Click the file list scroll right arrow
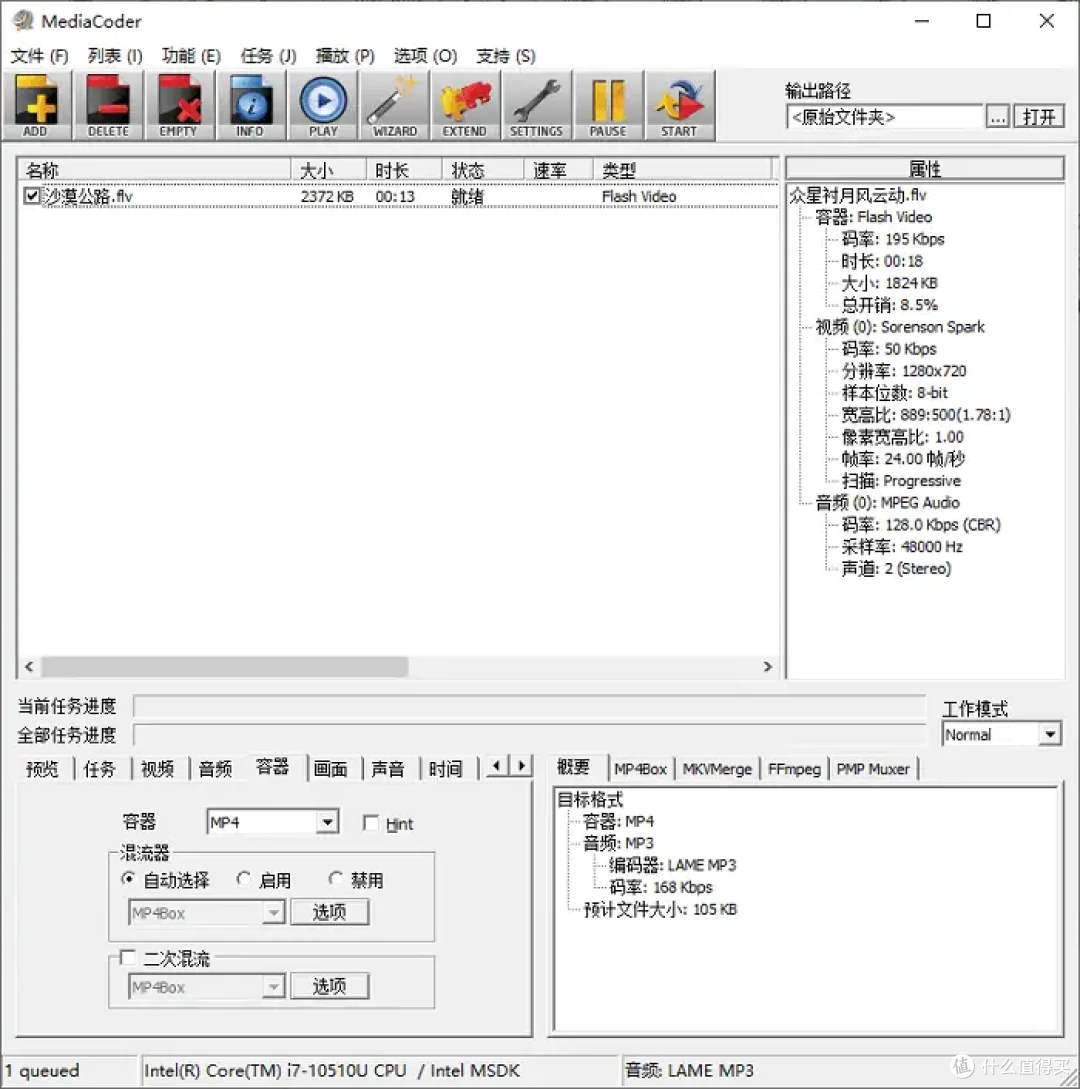This screenshot has width=1080, height=1089. coord(767,666)
